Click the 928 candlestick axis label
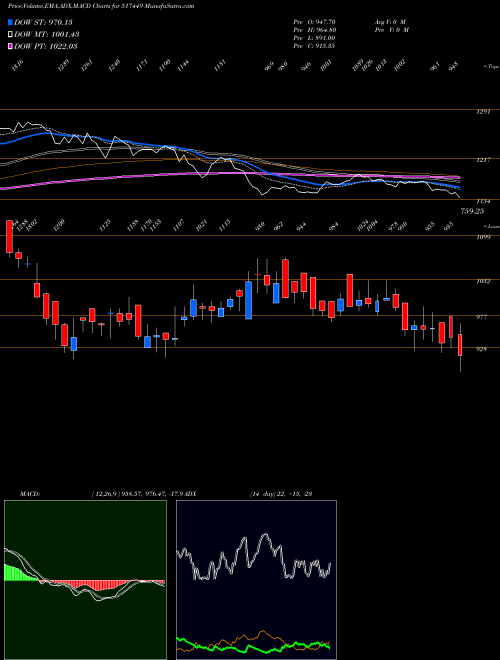Image resolution: width=500 pixels, height=660 pixels. coord(481,349)
